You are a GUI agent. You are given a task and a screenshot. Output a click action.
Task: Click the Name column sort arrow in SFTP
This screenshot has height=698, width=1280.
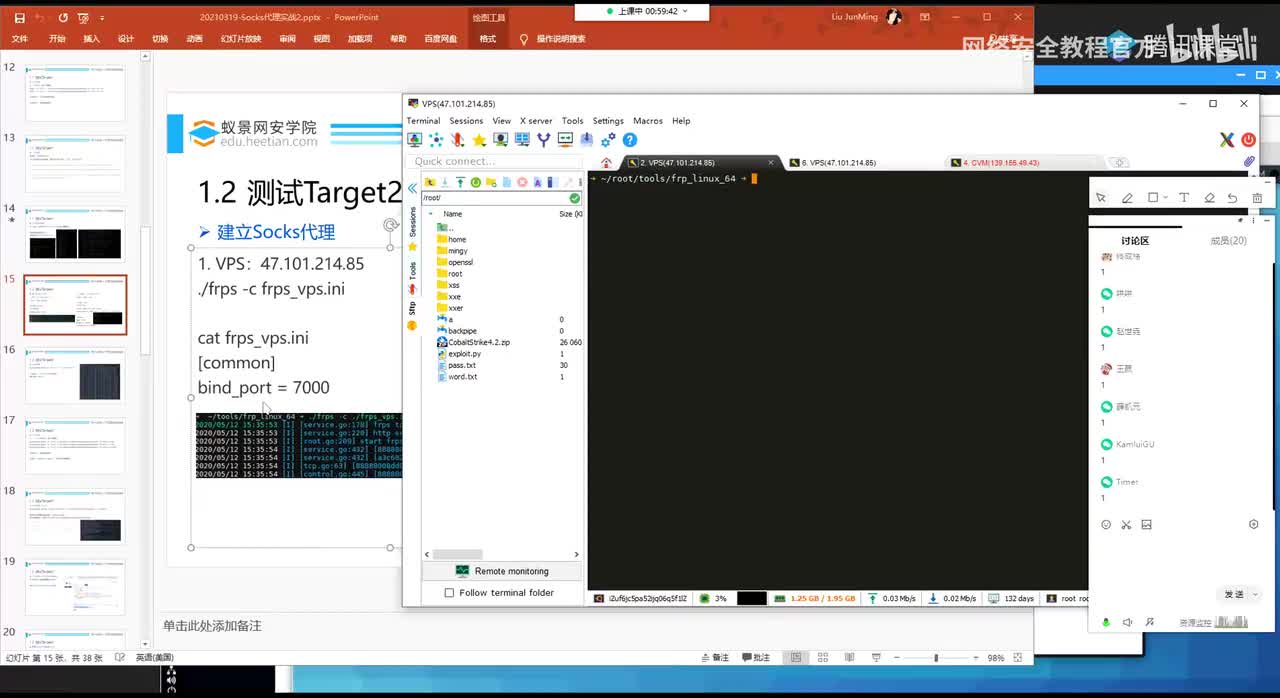coord(431,214)
